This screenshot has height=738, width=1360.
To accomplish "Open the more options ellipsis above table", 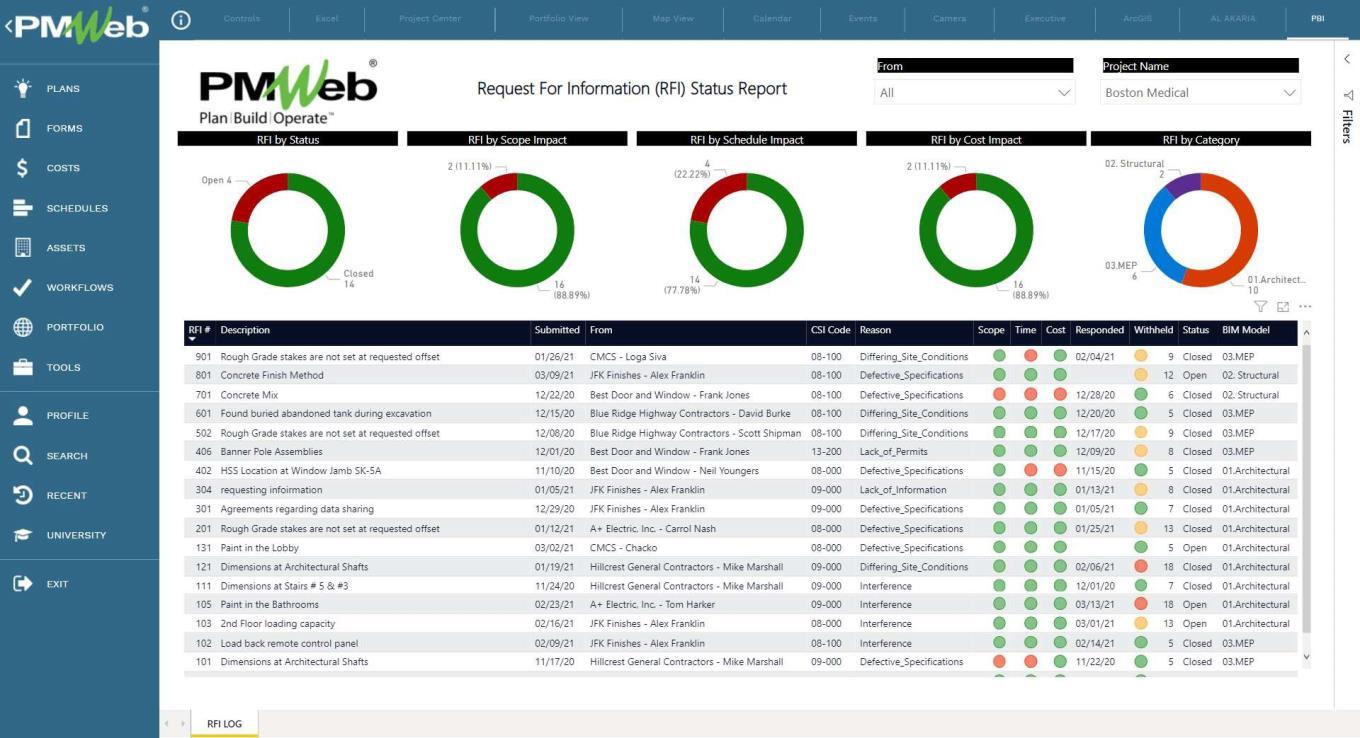I will pos(1305,307).
